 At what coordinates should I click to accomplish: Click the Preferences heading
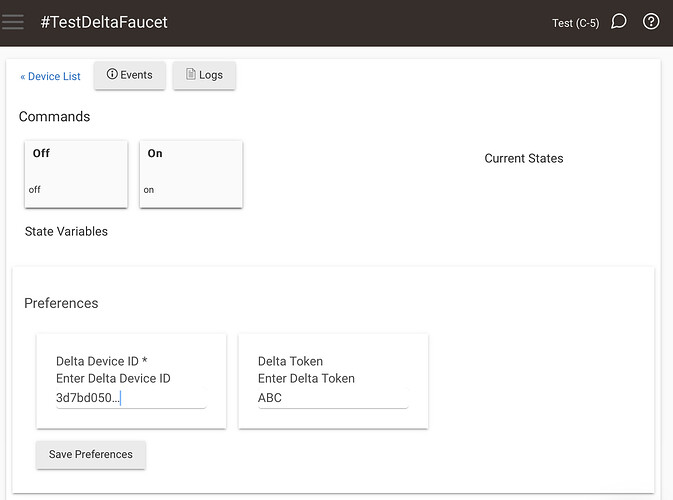[61, 303]
